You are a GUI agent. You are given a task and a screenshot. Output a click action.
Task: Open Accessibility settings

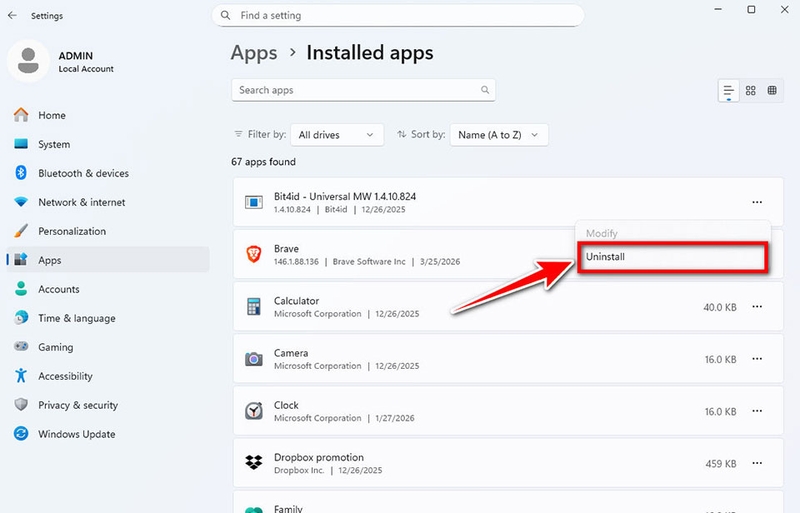[108, 376]
